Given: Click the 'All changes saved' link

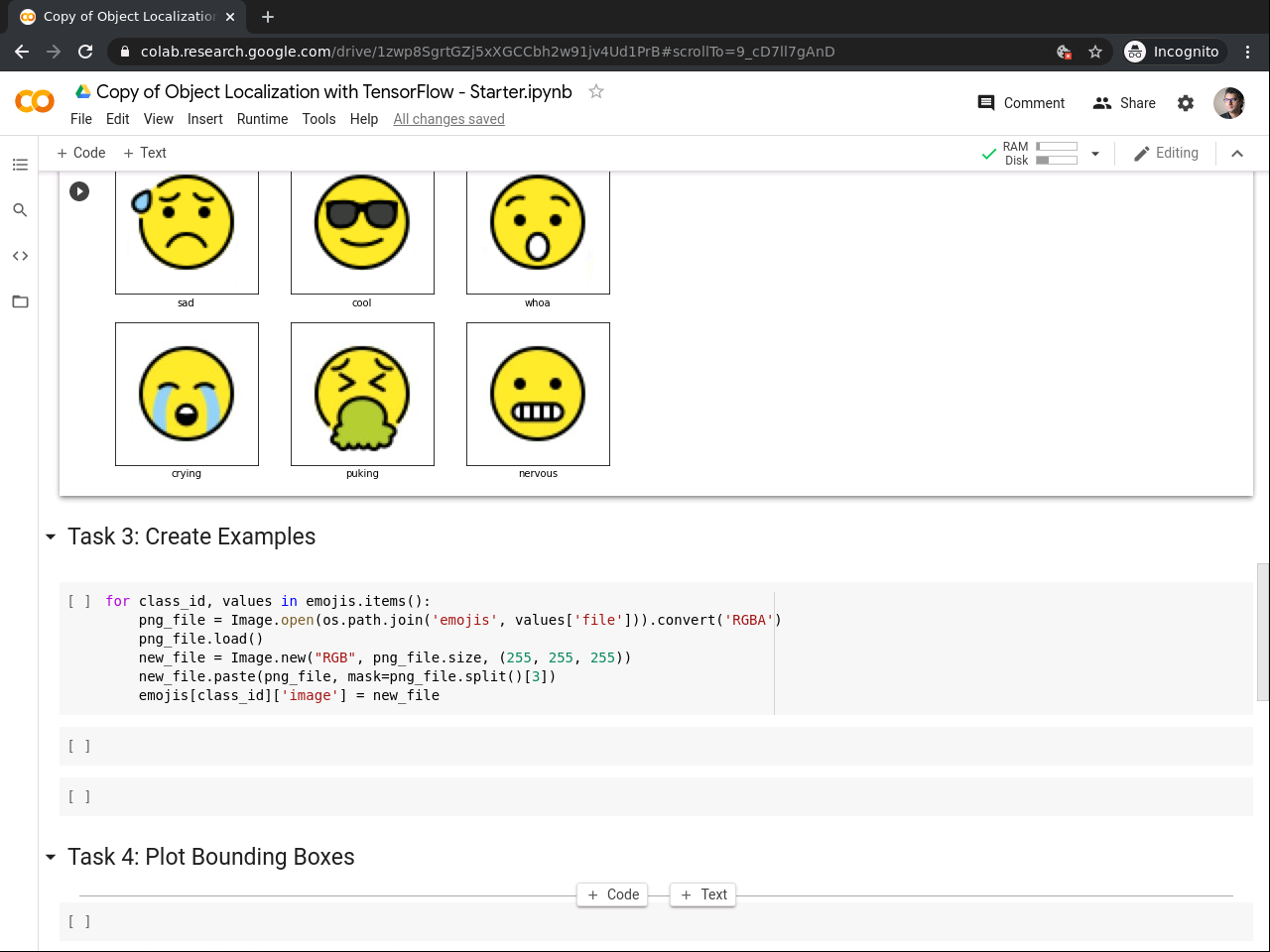Looking at the screenshot, I should tap(448, 119).
